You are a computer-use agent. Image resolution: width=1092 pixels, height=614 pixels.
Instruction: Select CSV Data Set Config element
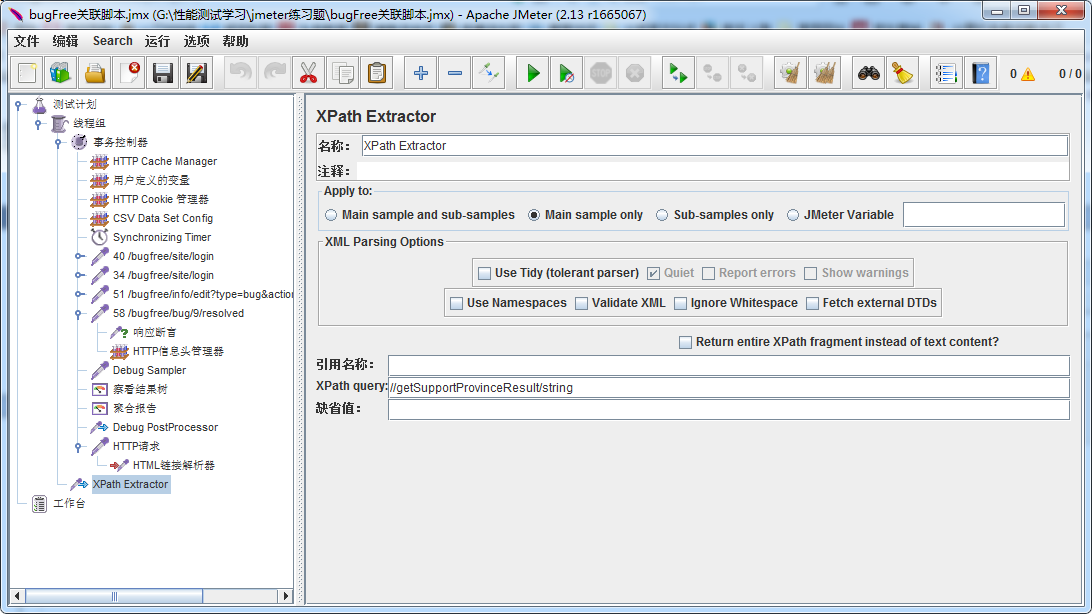pyautogui.click(x=163, y=218)
